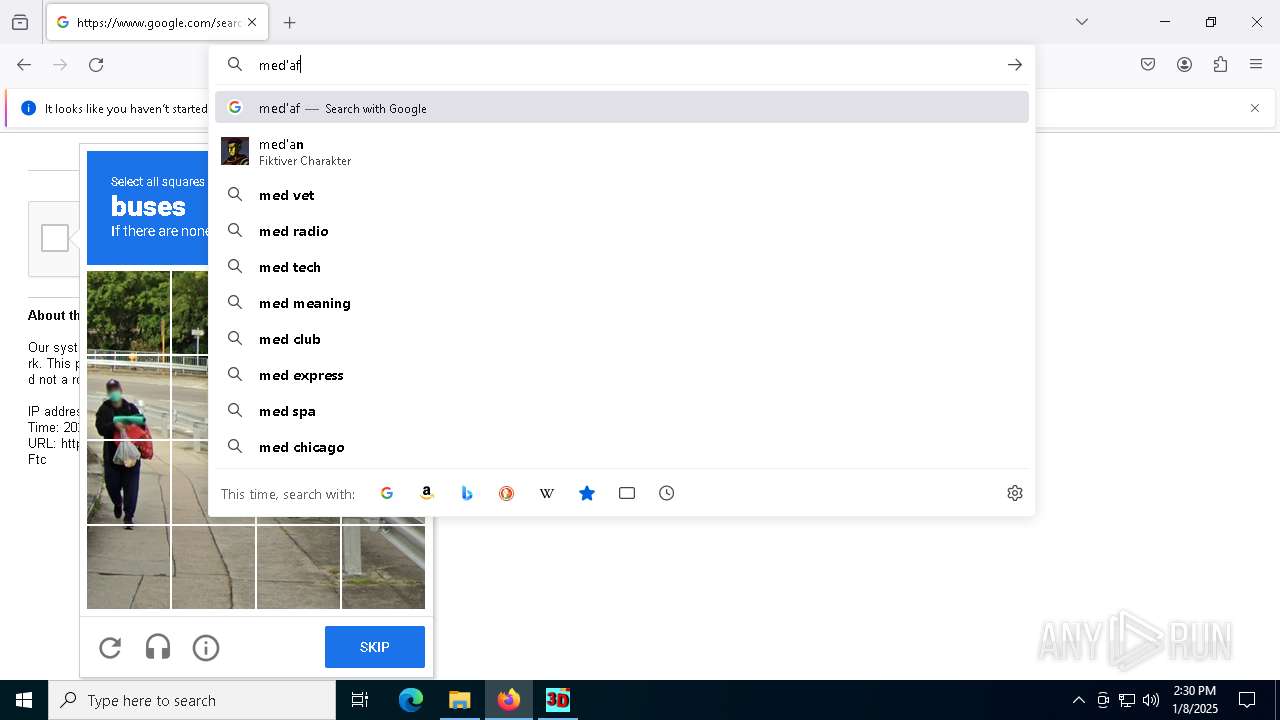Click the address bar text med'af

tap(280, 65)
